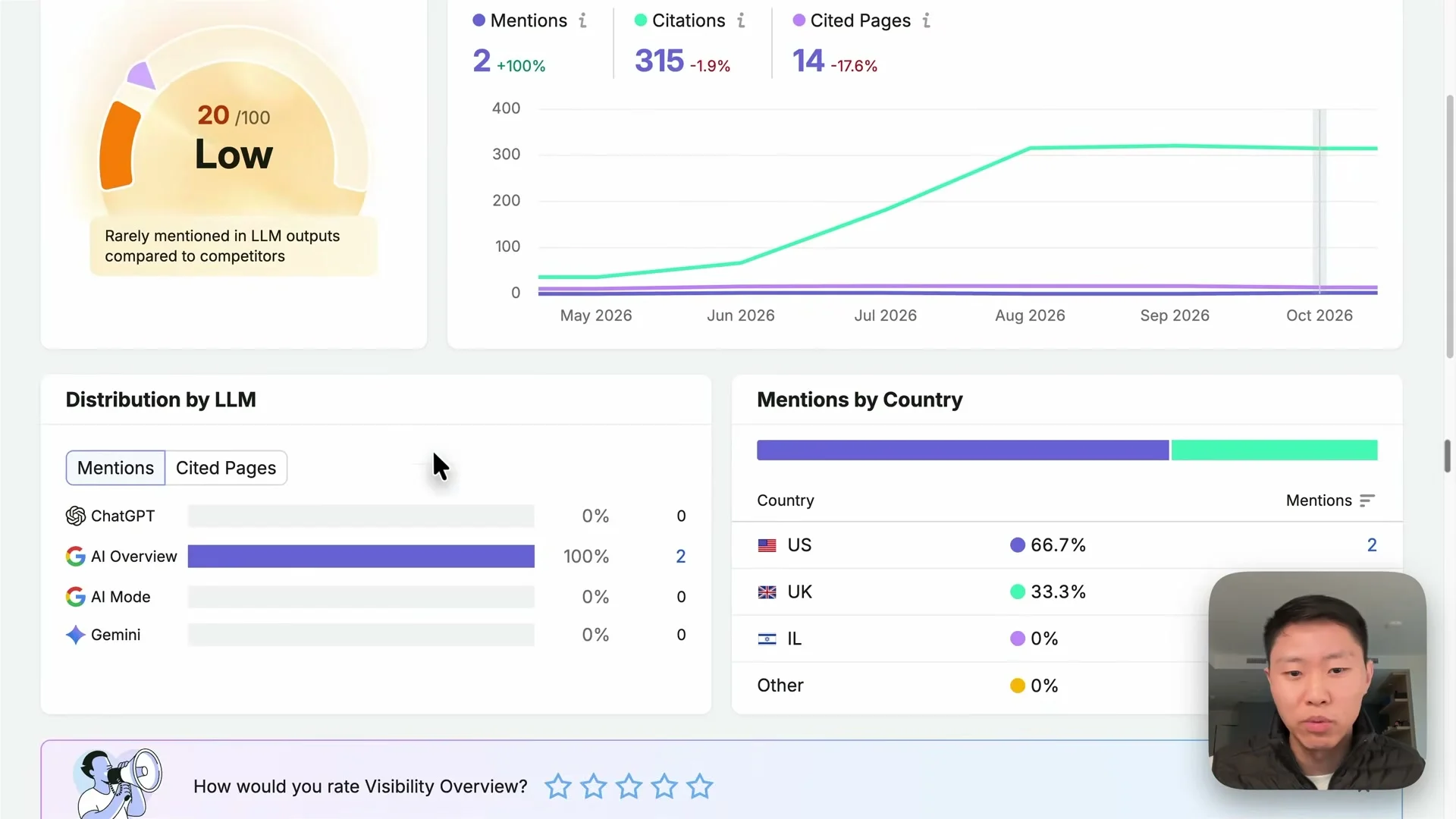Click the Citations info icon
This screenshot has width=1456, height=819.
[x=741, y=20]
